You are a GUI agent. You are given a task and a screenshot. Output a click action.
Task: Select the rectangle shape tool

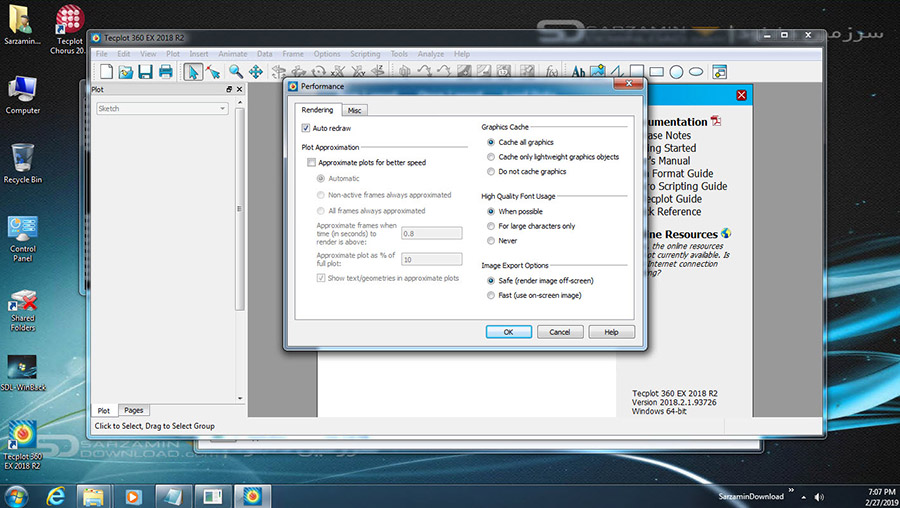pos(657,72)
